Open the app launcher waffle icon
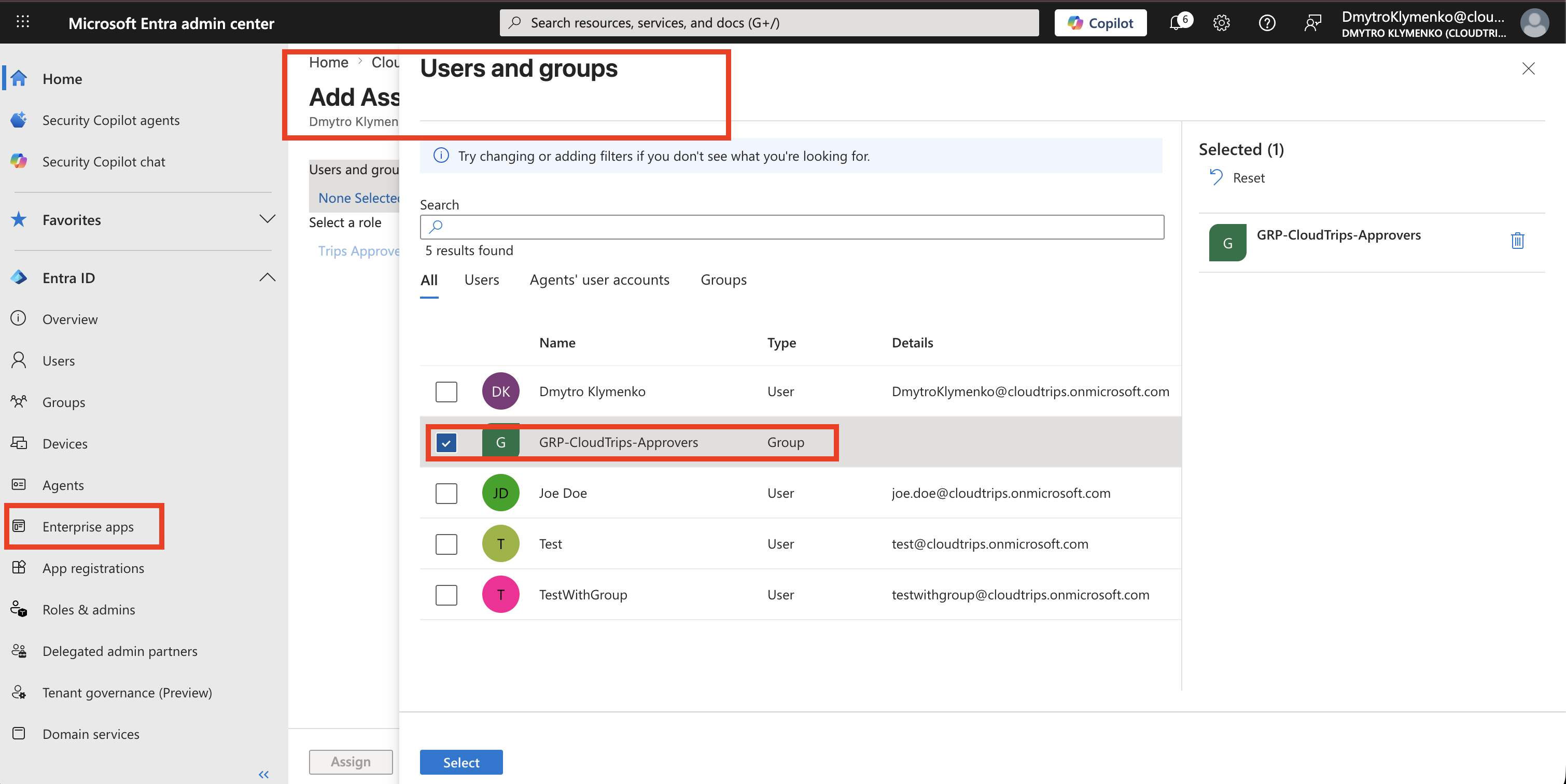This screenshot has width=1566, height=784. (x=22, y=22)
